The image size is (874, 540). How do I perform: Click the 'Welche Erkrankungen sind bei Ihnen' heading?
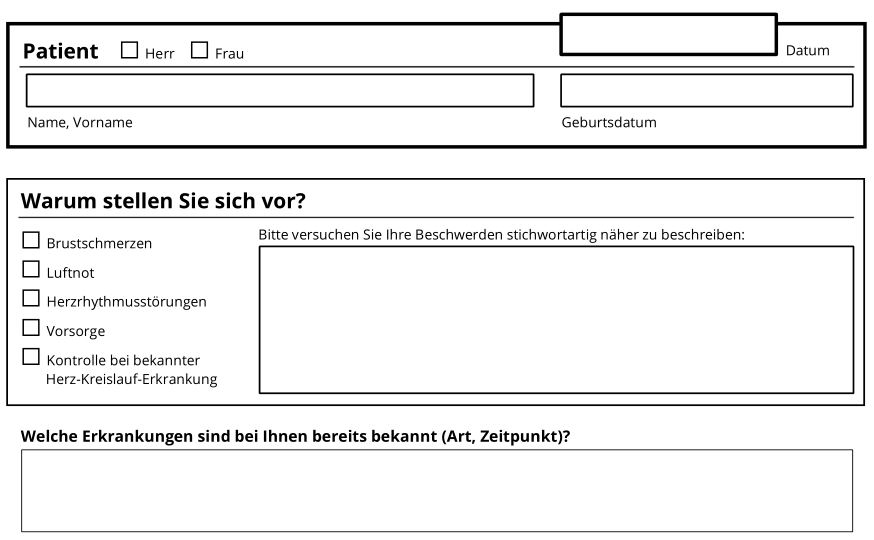(x=295, y=436)
